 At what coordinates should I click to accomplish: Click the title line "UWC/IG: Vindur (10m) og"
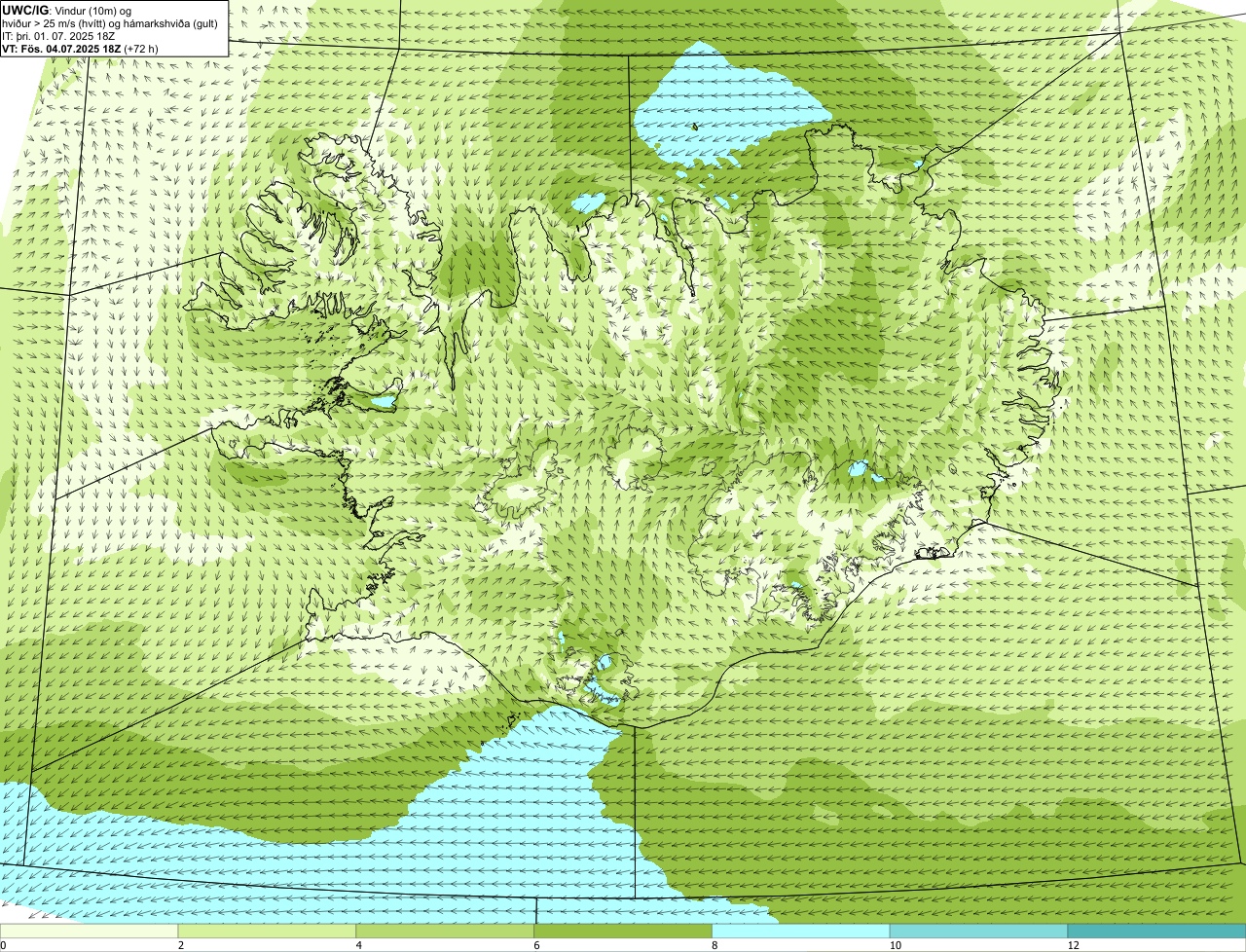coord(66,11)
